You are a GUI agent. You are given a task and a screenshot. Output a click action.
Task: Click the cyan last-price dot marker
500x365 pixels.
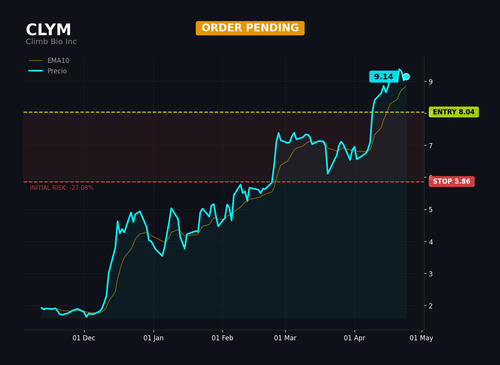coord(406,77)
